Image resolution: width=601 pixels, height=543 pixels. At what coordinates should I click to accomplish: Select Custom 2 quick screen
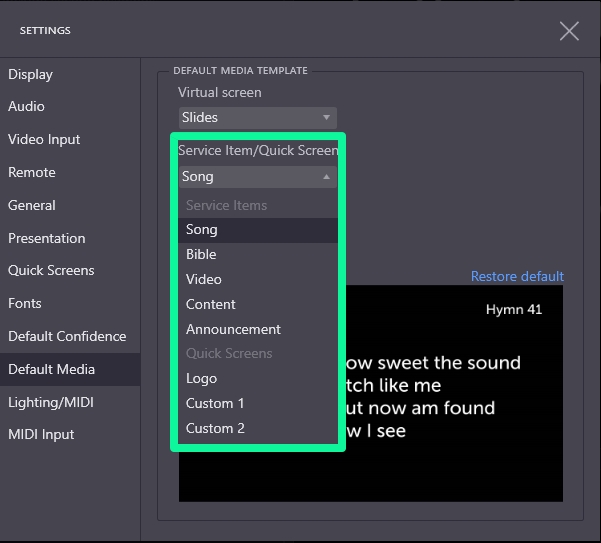pos(257,429)
